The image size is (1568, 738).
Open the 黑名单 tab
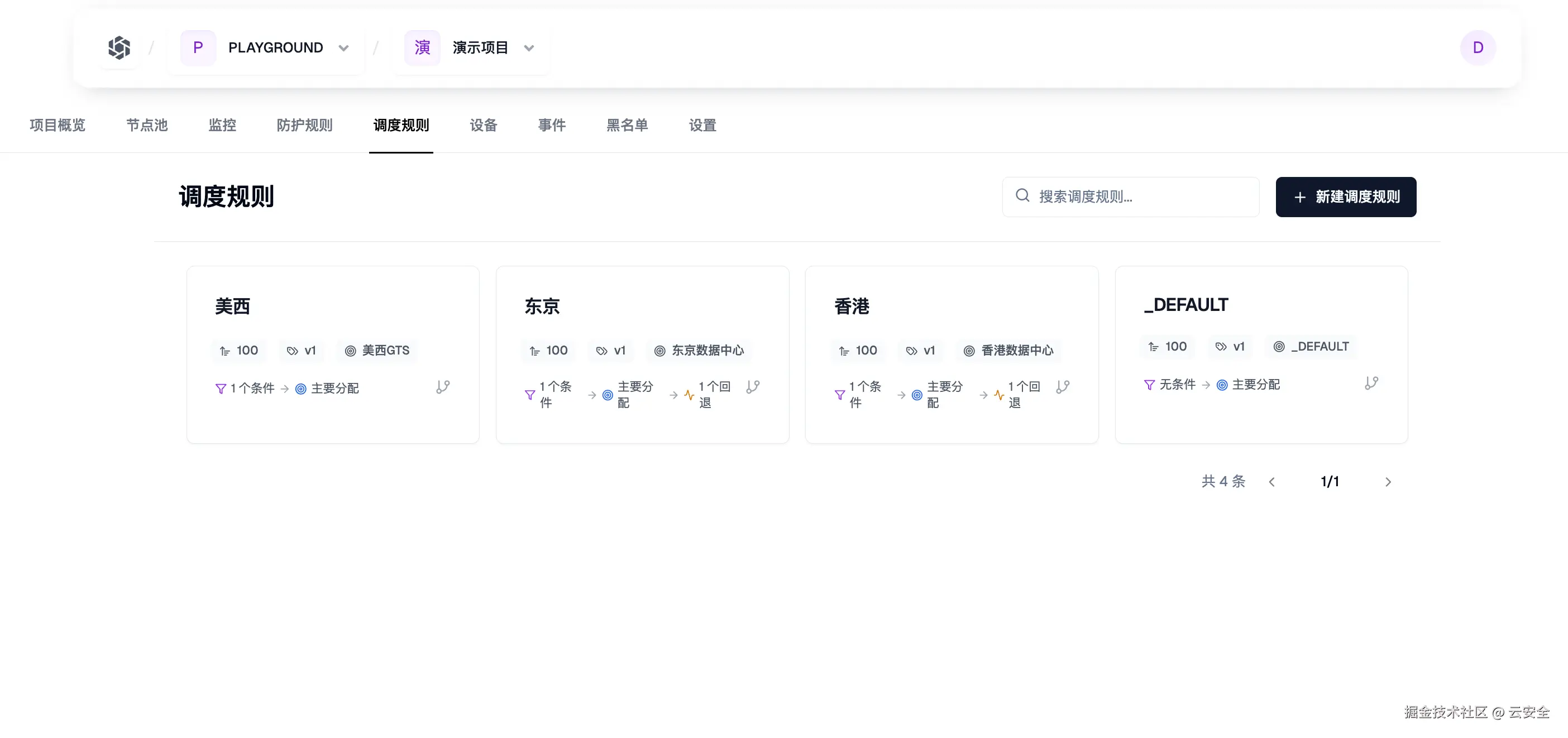(628, 126)
